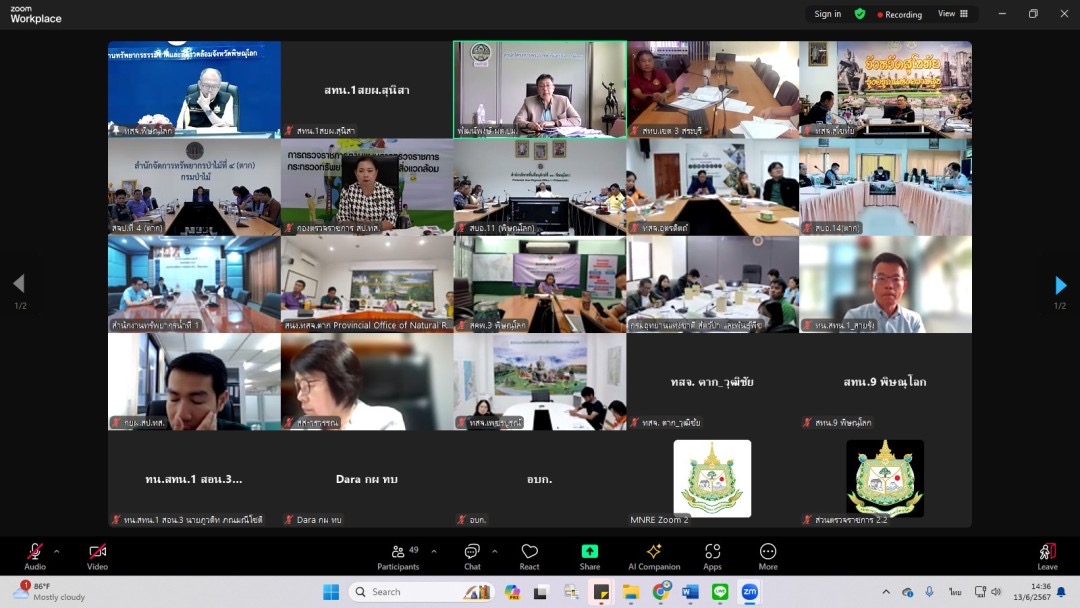Open Chrome from the taskbar
Screen dimensions: 1080x608
coord(661,592)
